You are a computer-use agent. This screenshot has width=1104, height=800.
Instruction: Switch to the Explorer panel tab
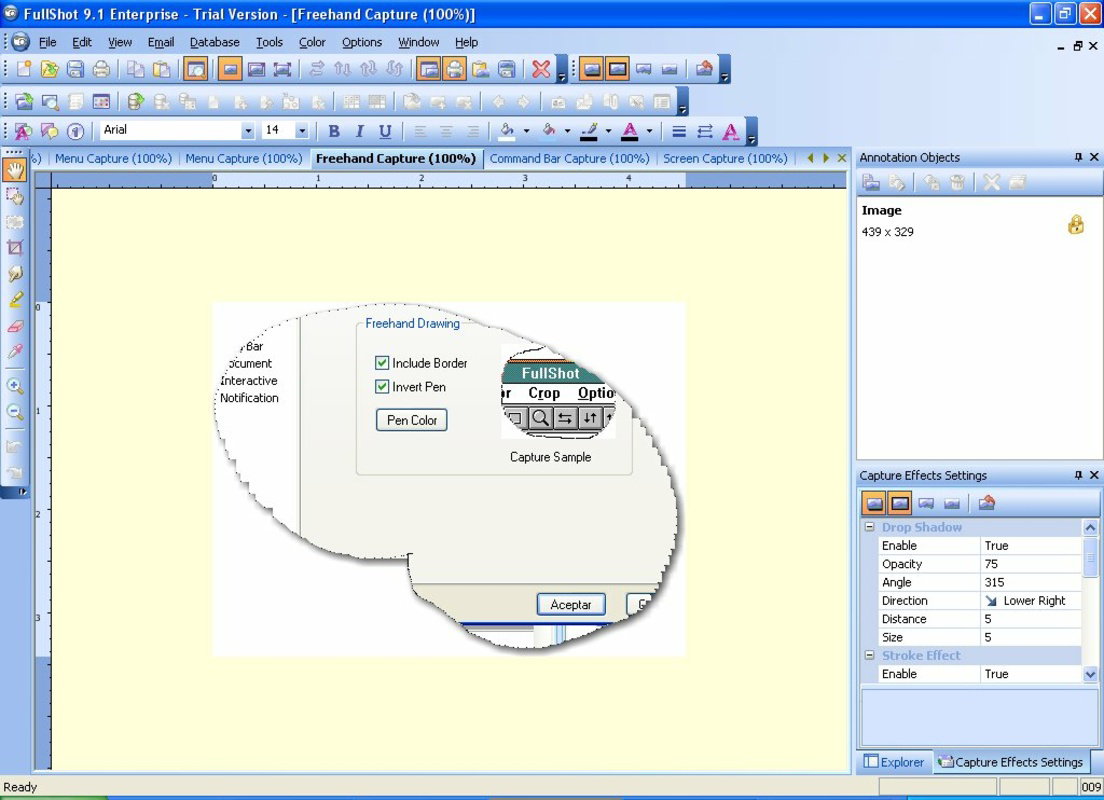pos(895,762)
